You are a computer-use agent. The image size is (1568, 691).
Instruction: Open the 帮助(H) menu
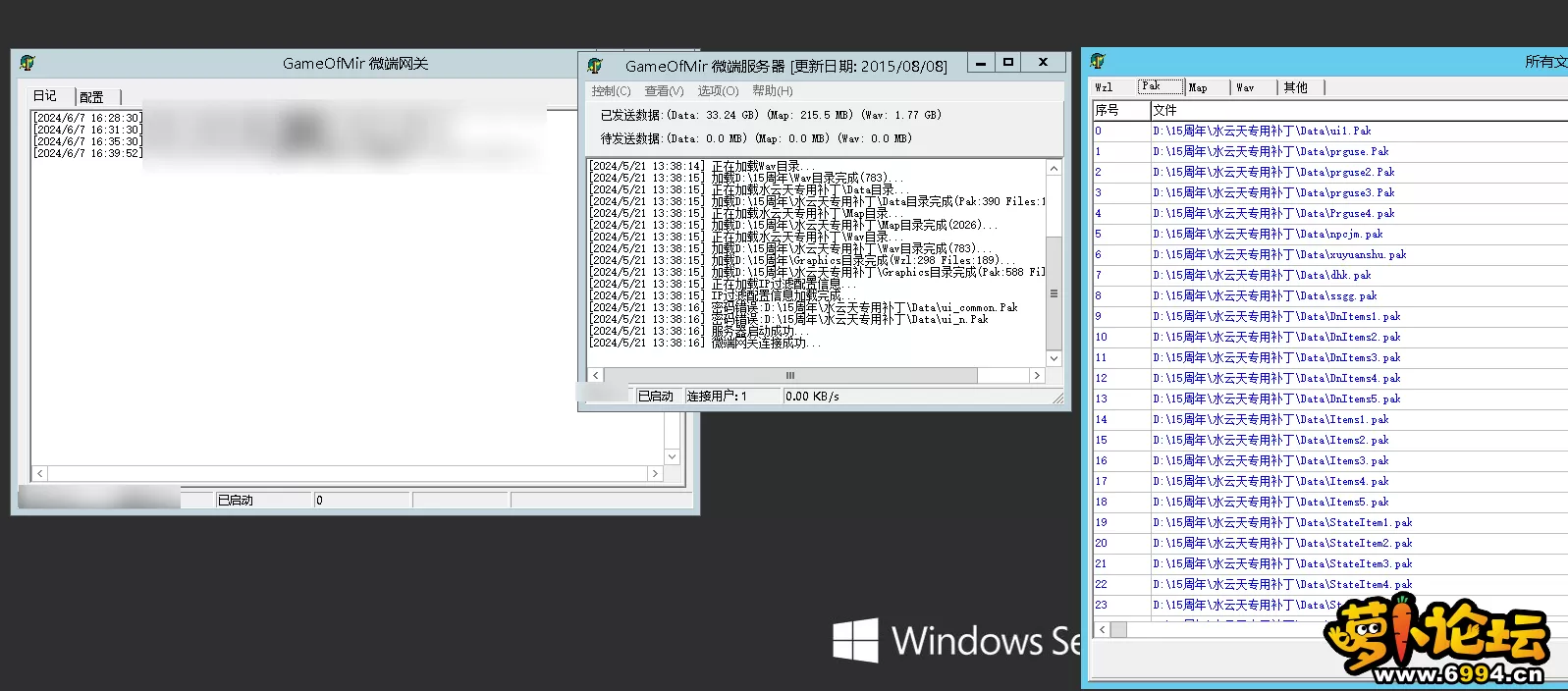[772, 91]
